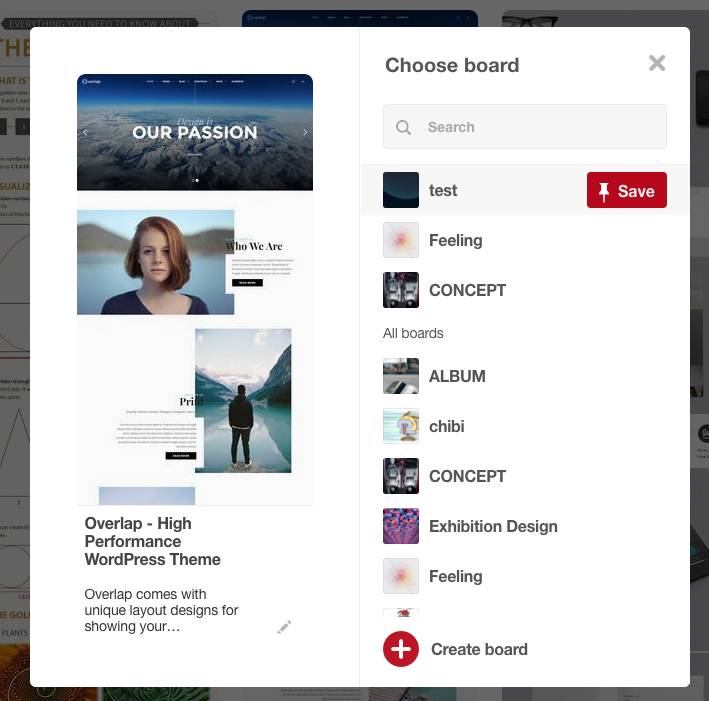
Task: Click the Overlap theme pin preview image
Action: [195, 289]
